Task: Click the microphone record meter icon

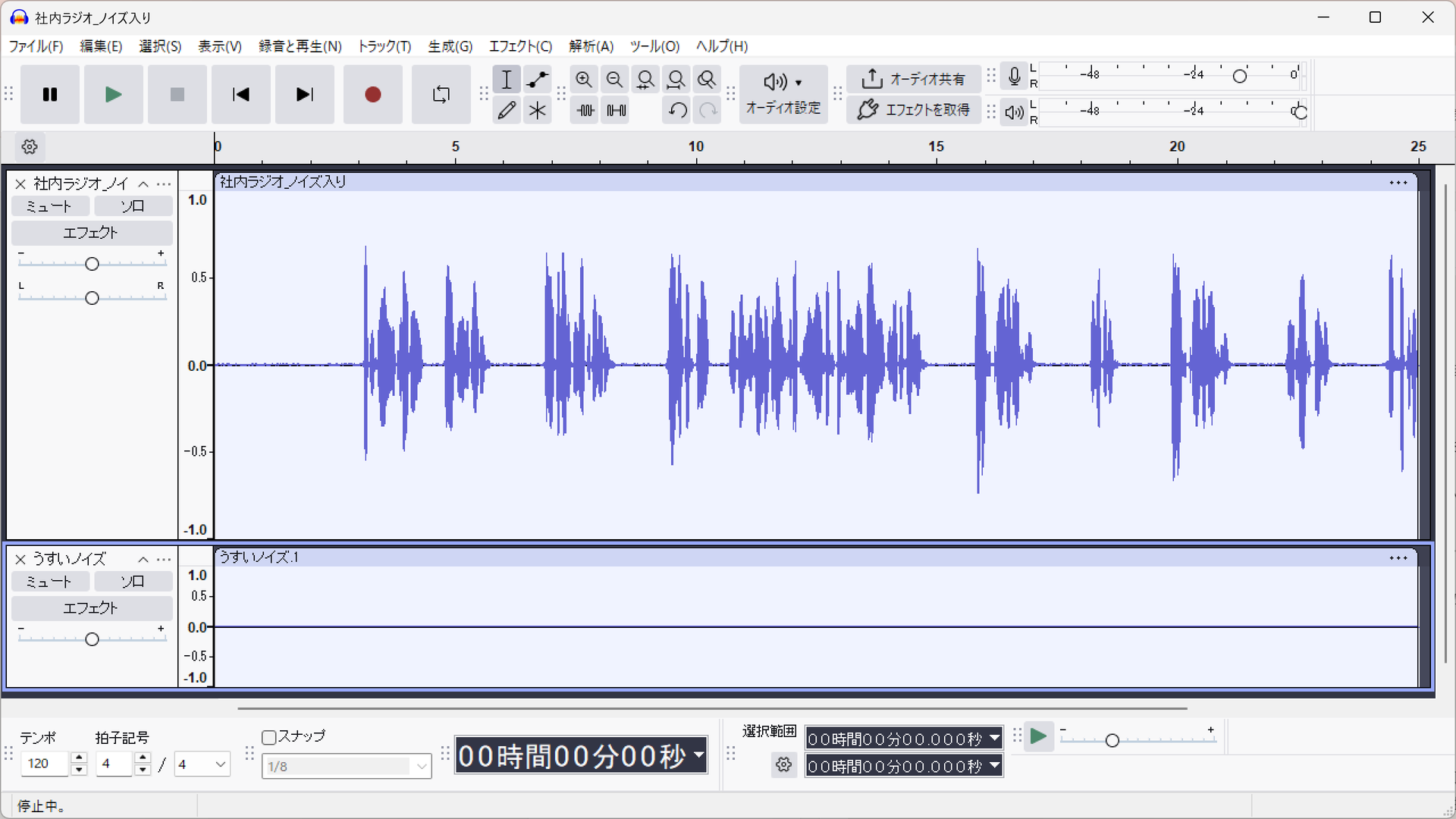Action: coord(1014,76)
